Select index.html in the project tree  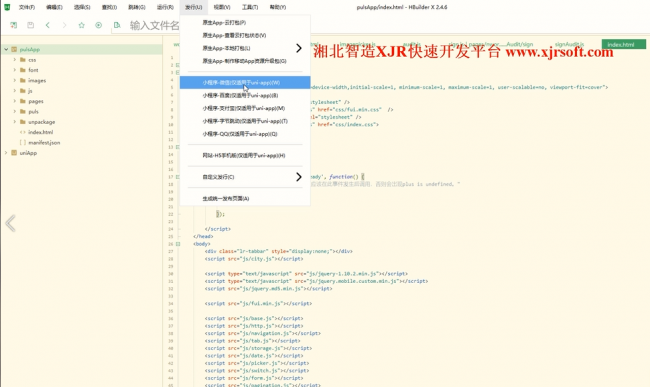point(41,132)
